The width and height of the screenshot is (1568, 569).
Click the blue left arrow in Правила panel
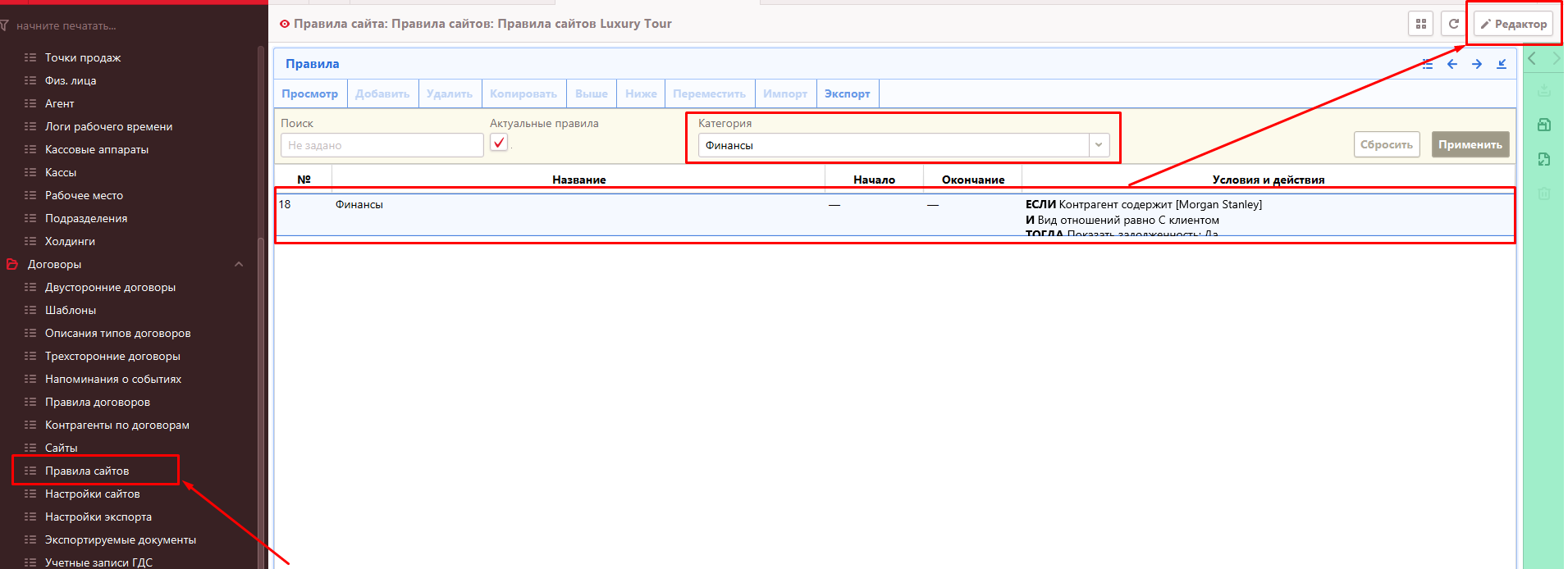[x=1452, y=64]
